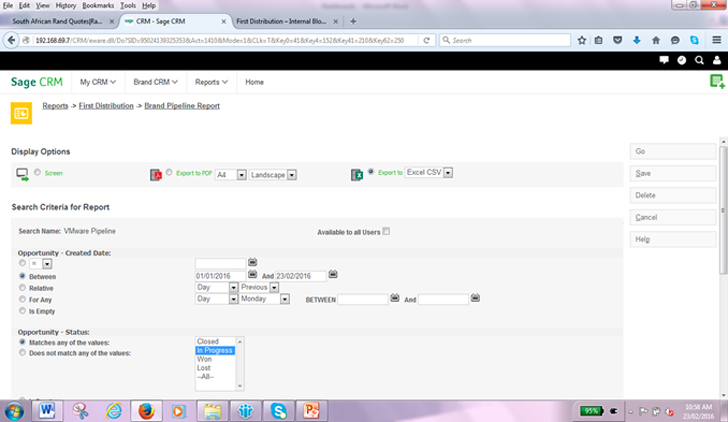The image size is (728, 422).
Task: Open the Firefox Hello chat bubble icon
Action: pos(675,40)
